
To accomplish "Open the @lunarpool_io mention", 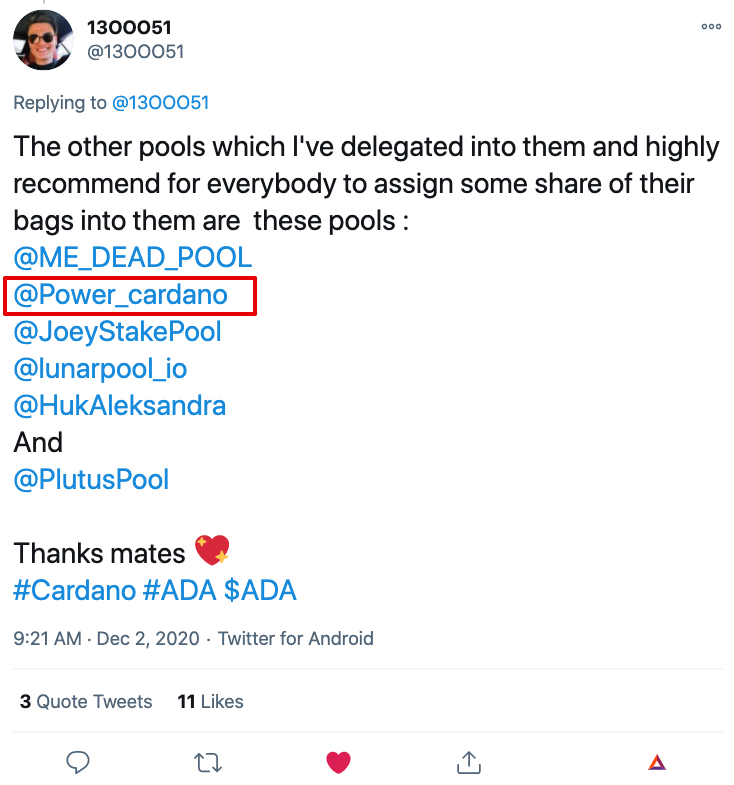I will click(100, 369).
